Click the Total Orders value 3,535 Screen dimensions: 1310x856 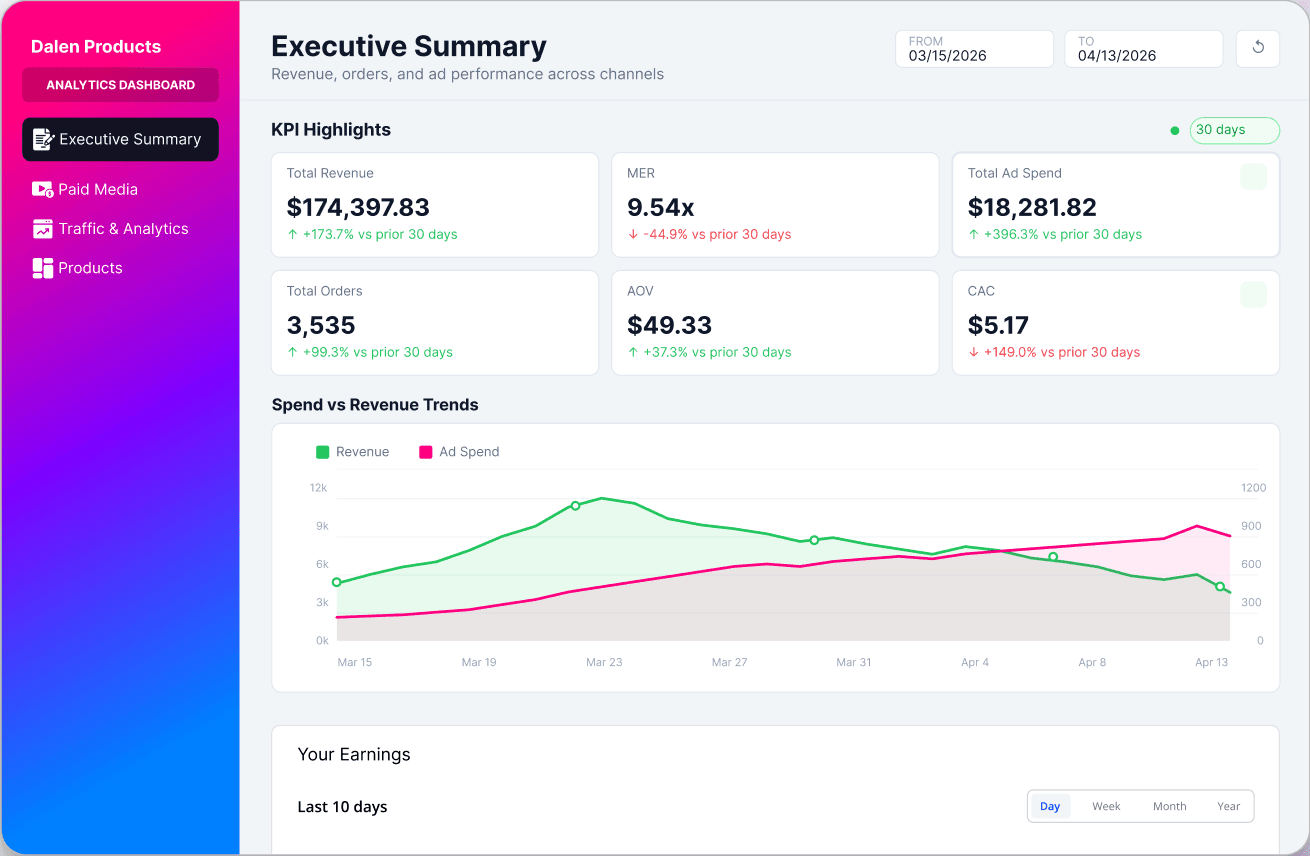(321, 325)
